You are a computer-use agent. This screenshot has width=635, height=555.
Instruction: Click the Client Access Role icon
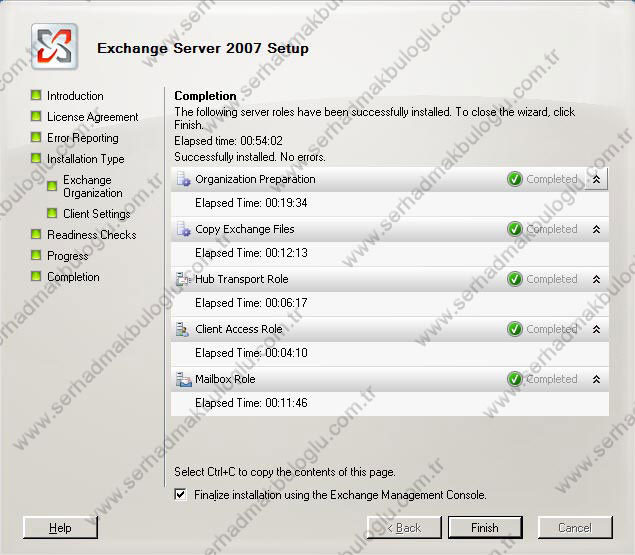(183, 329)
